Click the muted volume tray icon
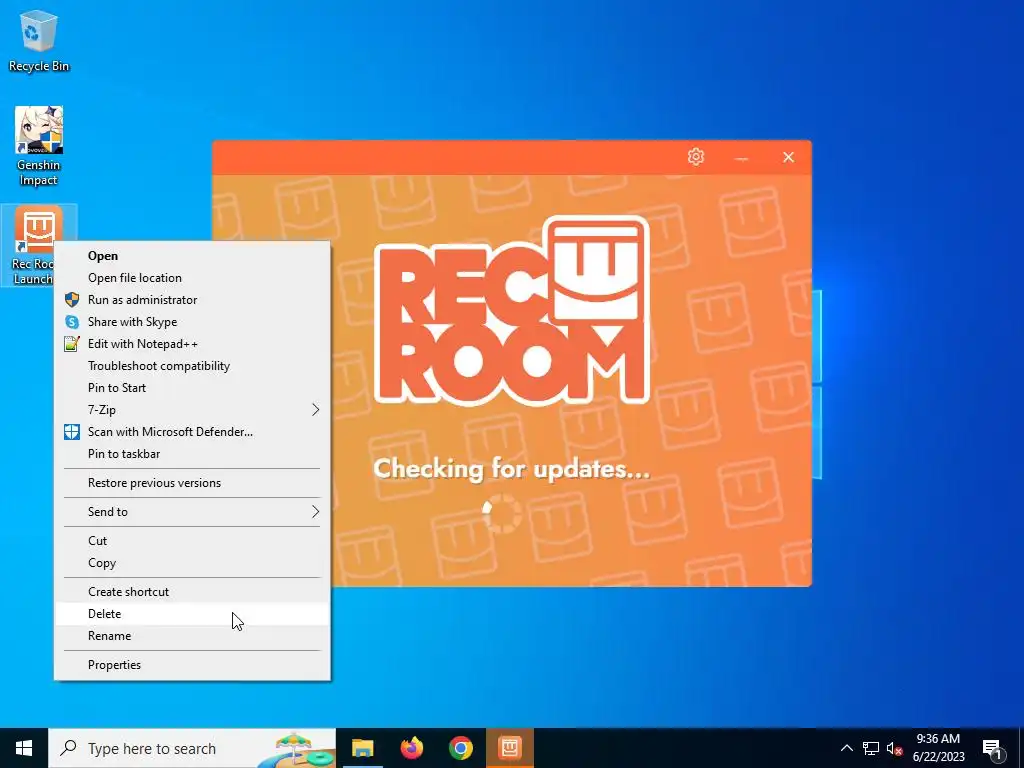Image resolution: width=1024 pixels, height=768 pixels. coord(894,748)
